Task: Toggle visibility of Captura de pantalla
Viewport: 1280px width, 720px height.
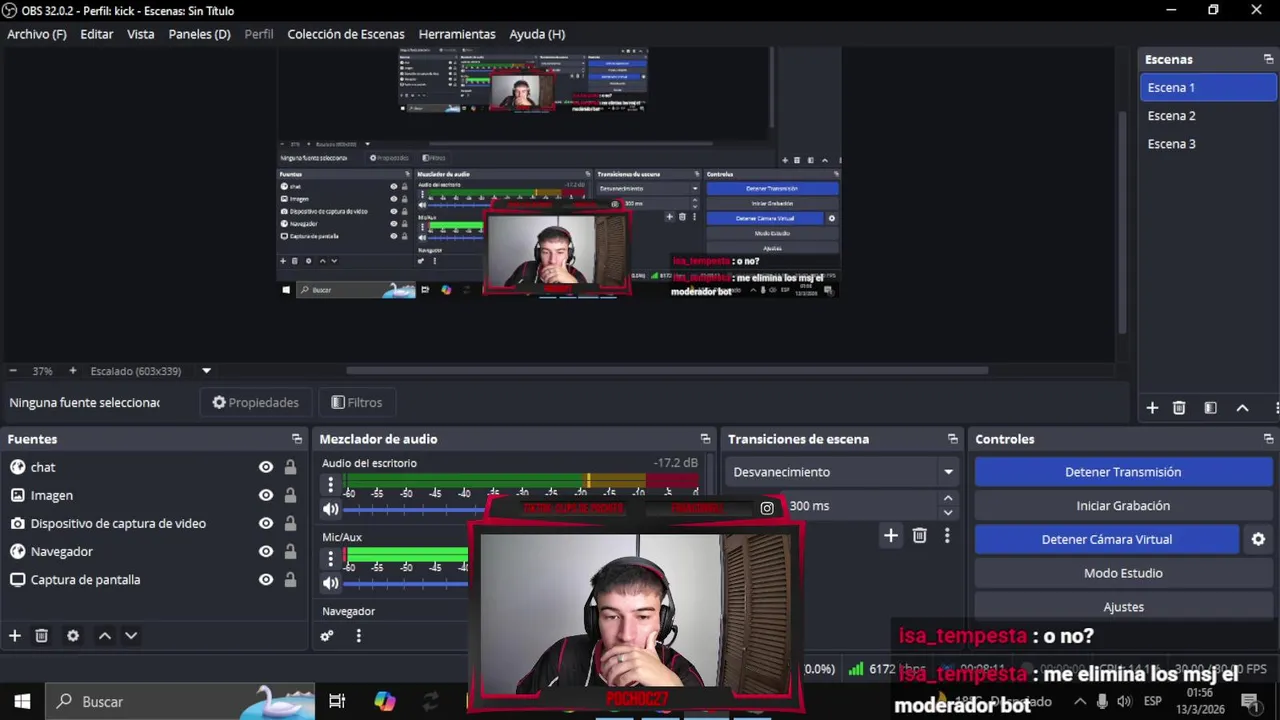Action: (266, 579)
